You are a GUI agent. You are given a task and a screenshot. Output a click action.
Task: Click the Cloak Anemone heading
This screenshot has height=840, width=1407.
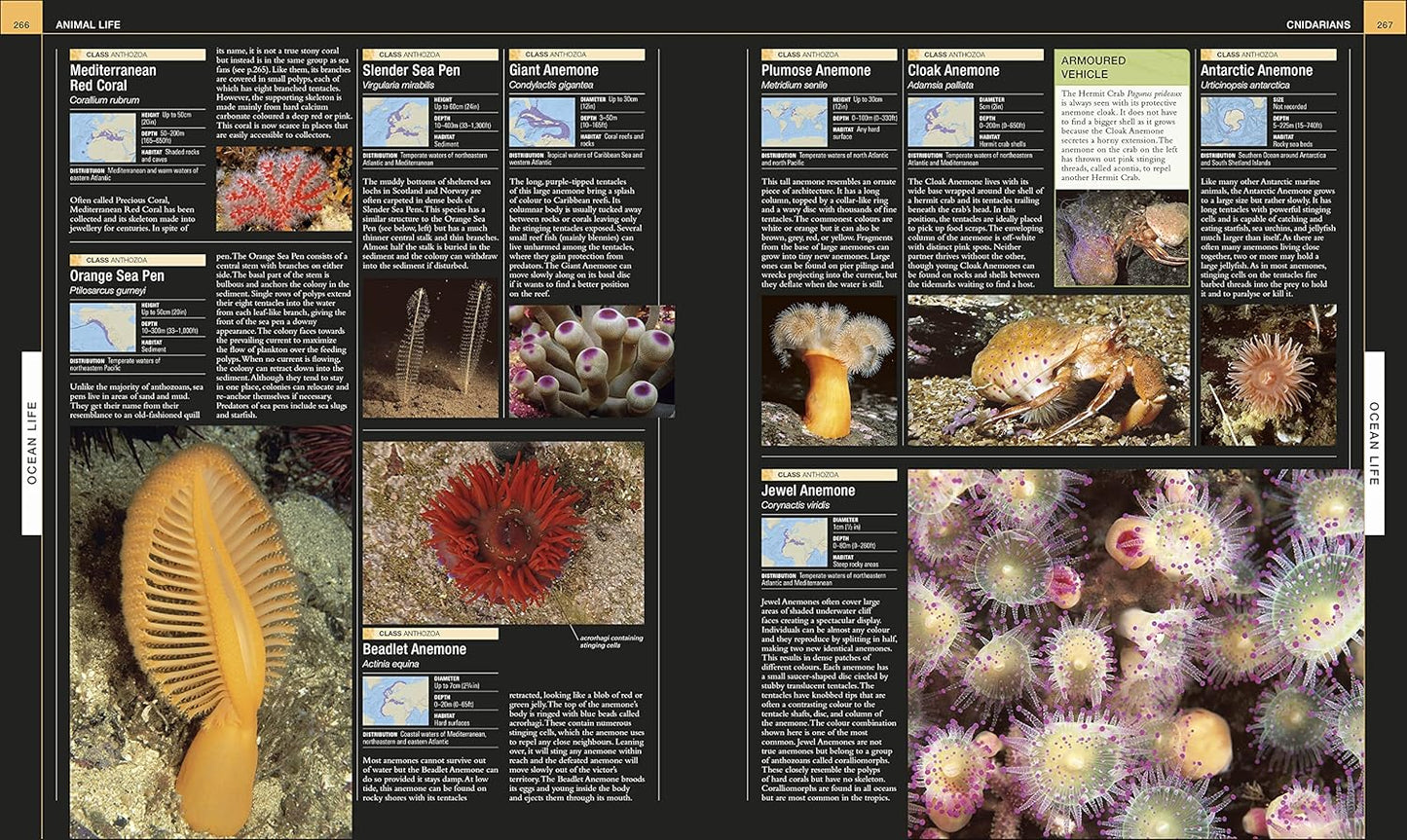953,71
